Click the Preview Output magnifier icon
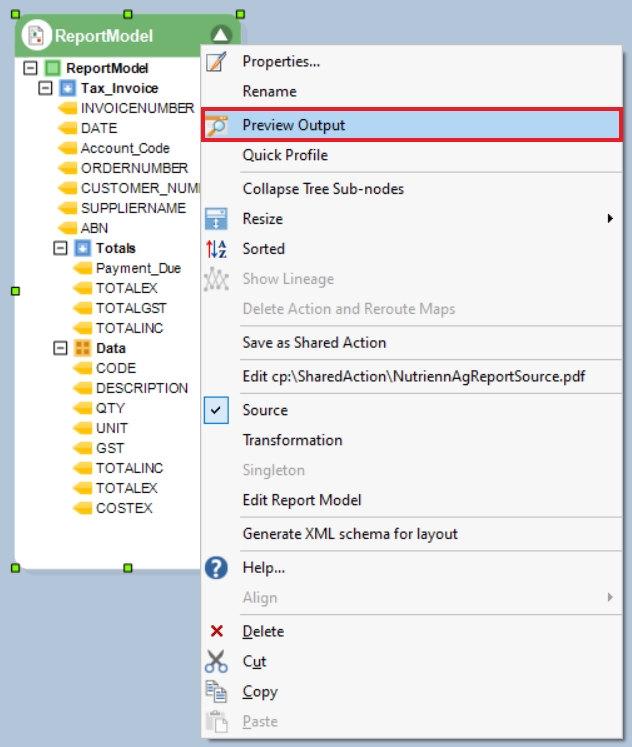 [x=217, y=125]
